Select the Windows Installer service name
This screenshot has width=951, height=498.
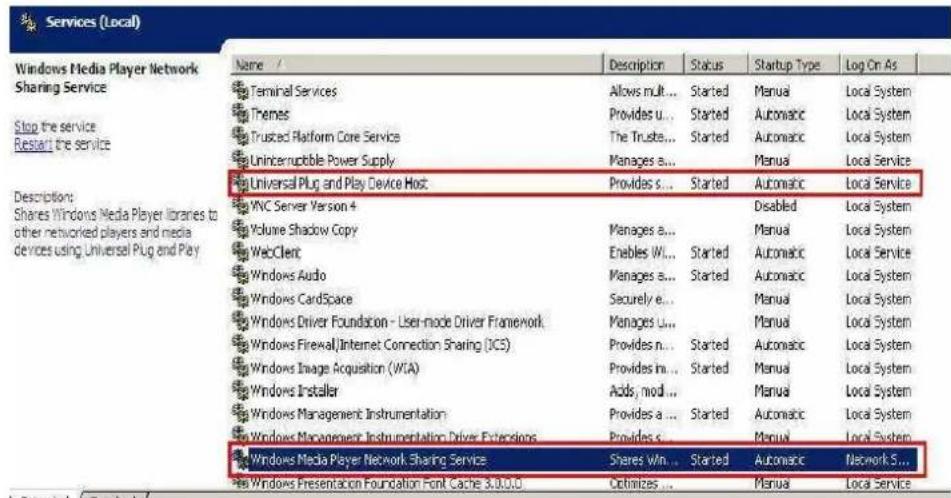pos(295,391)
